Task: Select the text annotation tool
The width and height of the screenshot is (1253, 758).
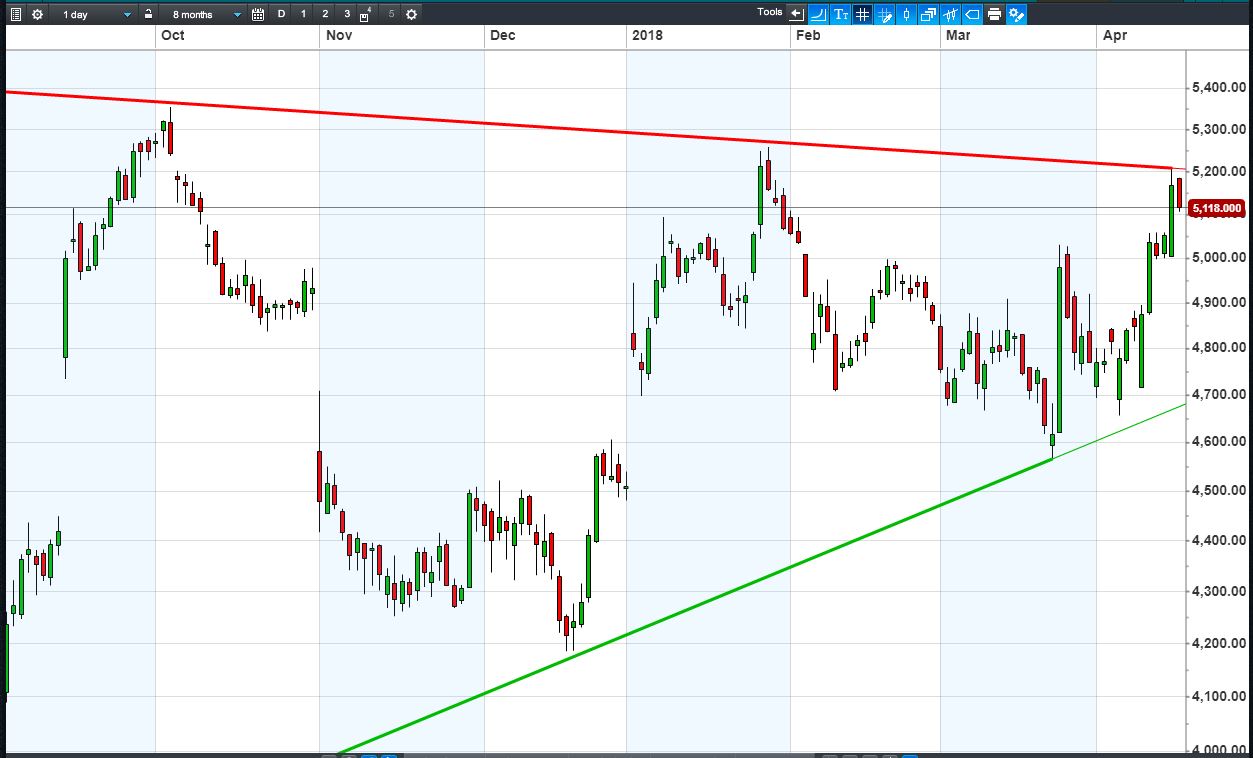Action: [x=841, y=14]
